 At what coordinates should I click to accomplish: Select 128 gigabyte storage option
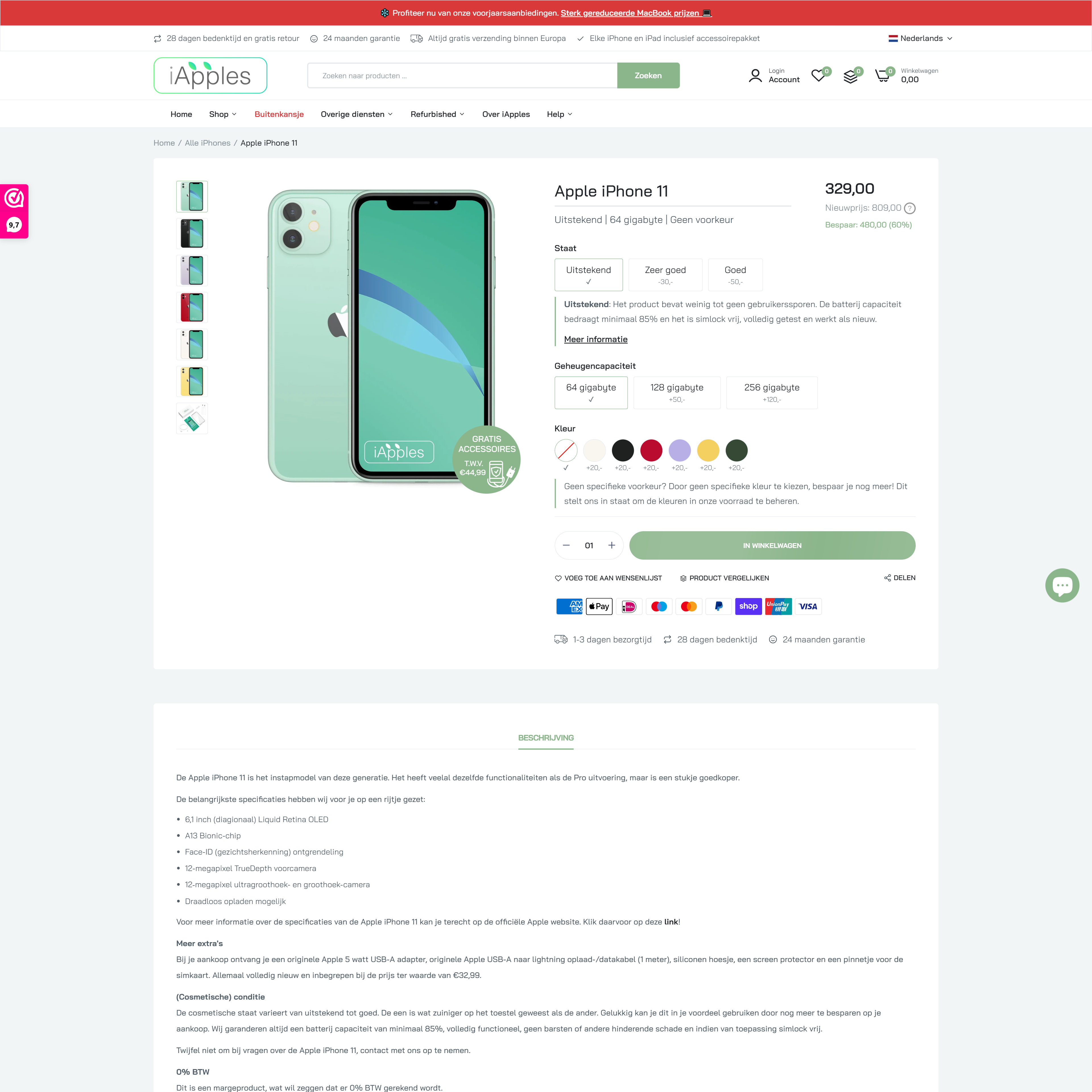tap(677, 392)
